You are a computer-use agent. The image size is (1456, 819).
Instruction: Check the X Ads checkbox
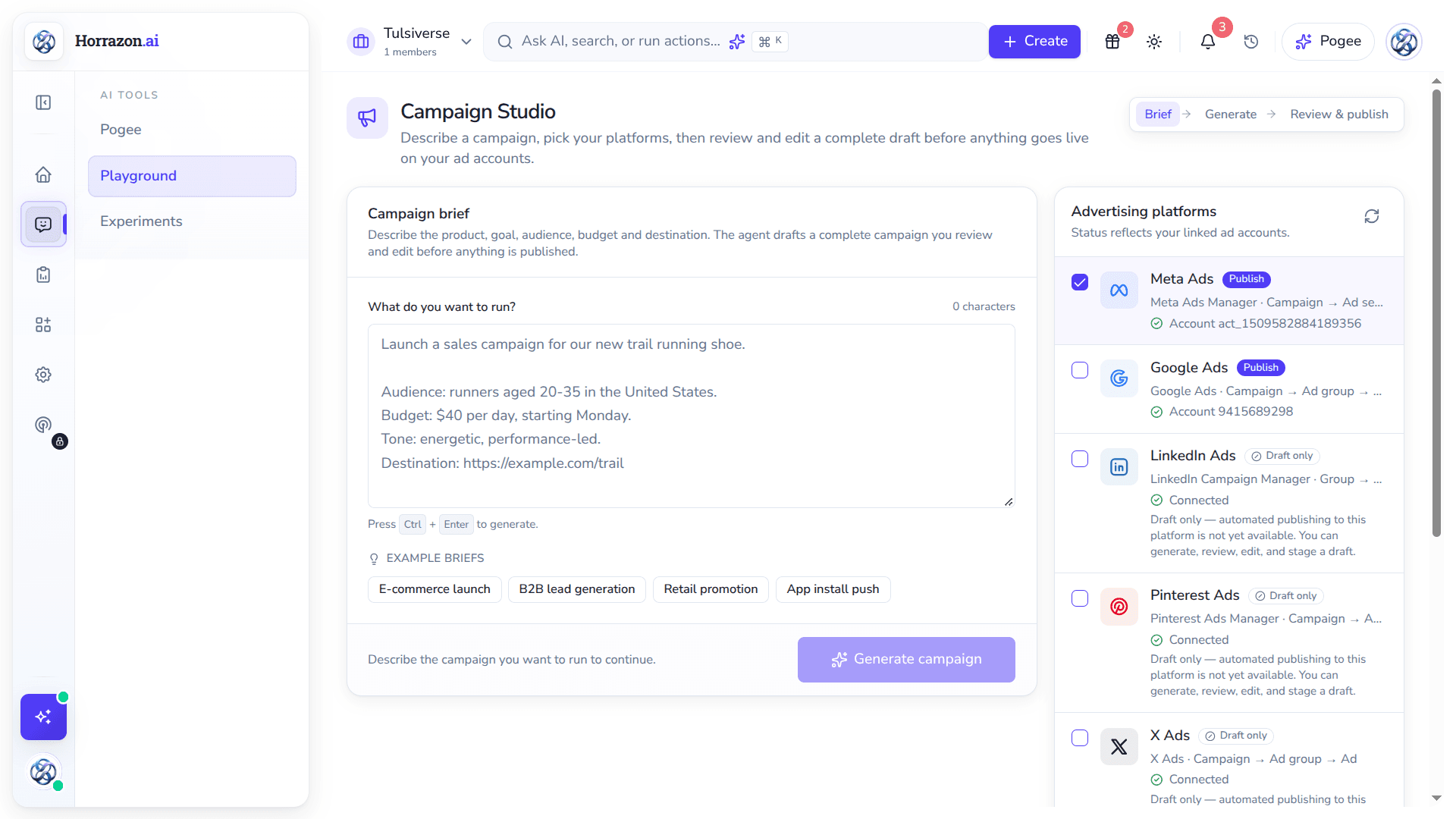(x=1080, y=738)
